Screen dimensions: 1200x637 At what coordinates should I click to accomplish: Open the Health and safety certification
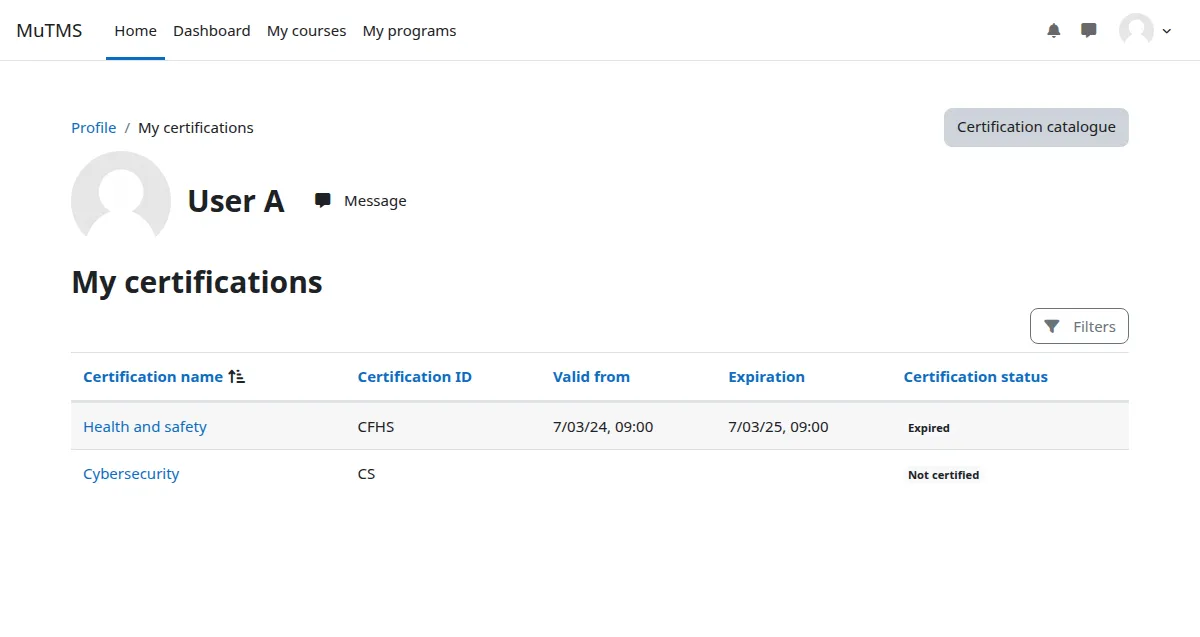(x=144, y=426)
